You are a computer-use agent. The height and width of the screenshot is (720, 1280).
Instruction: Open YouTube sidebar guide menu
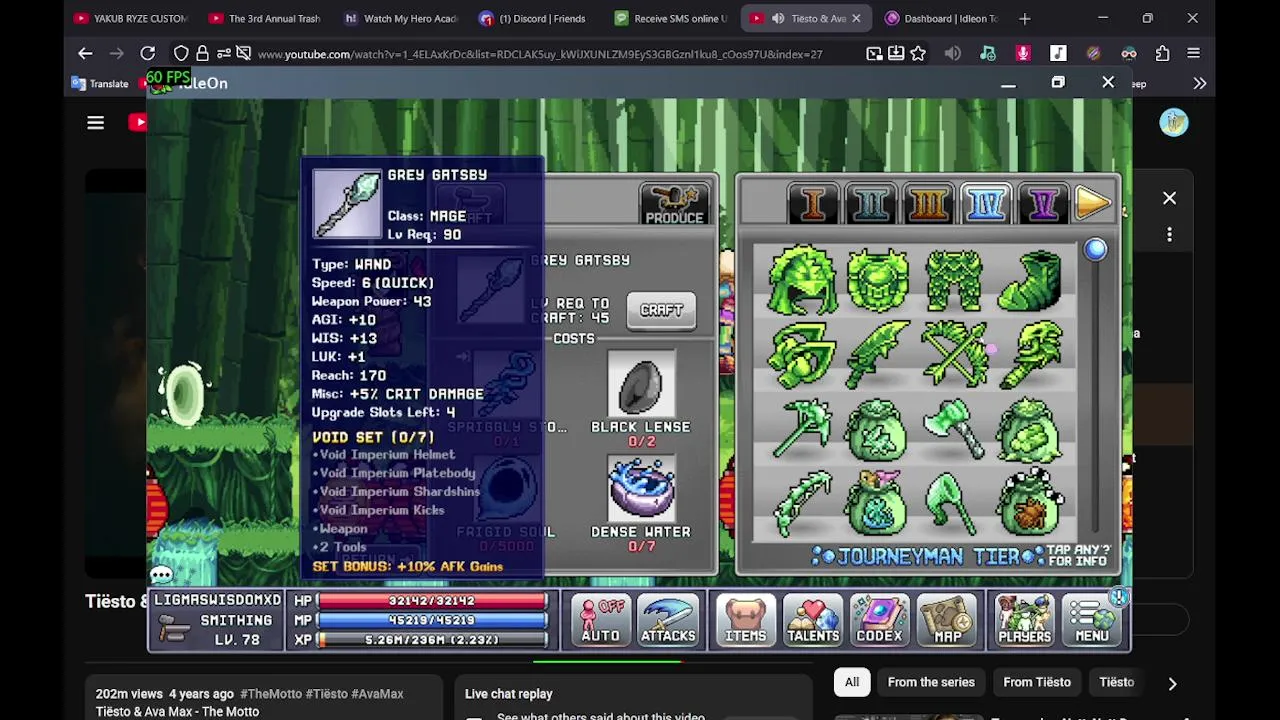[x=95, y=123]
